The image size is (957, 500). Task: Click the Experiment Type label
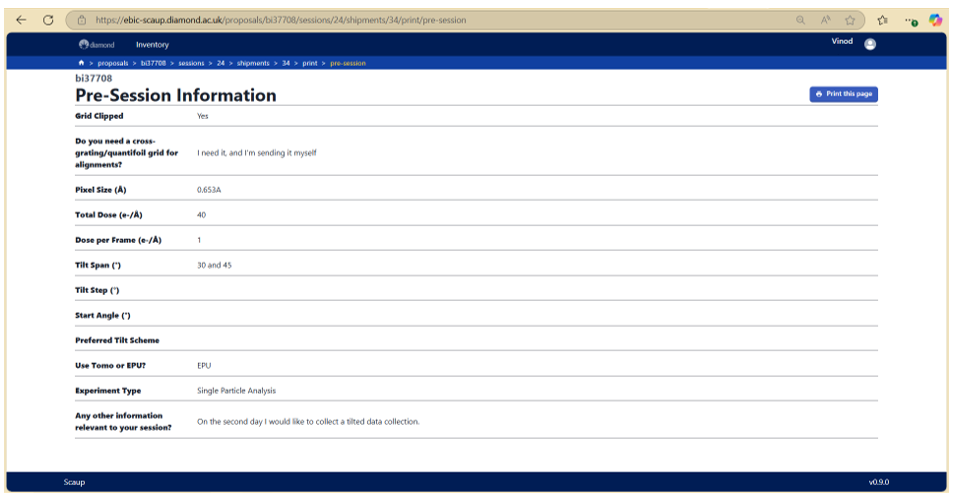[x=108, y=390]
